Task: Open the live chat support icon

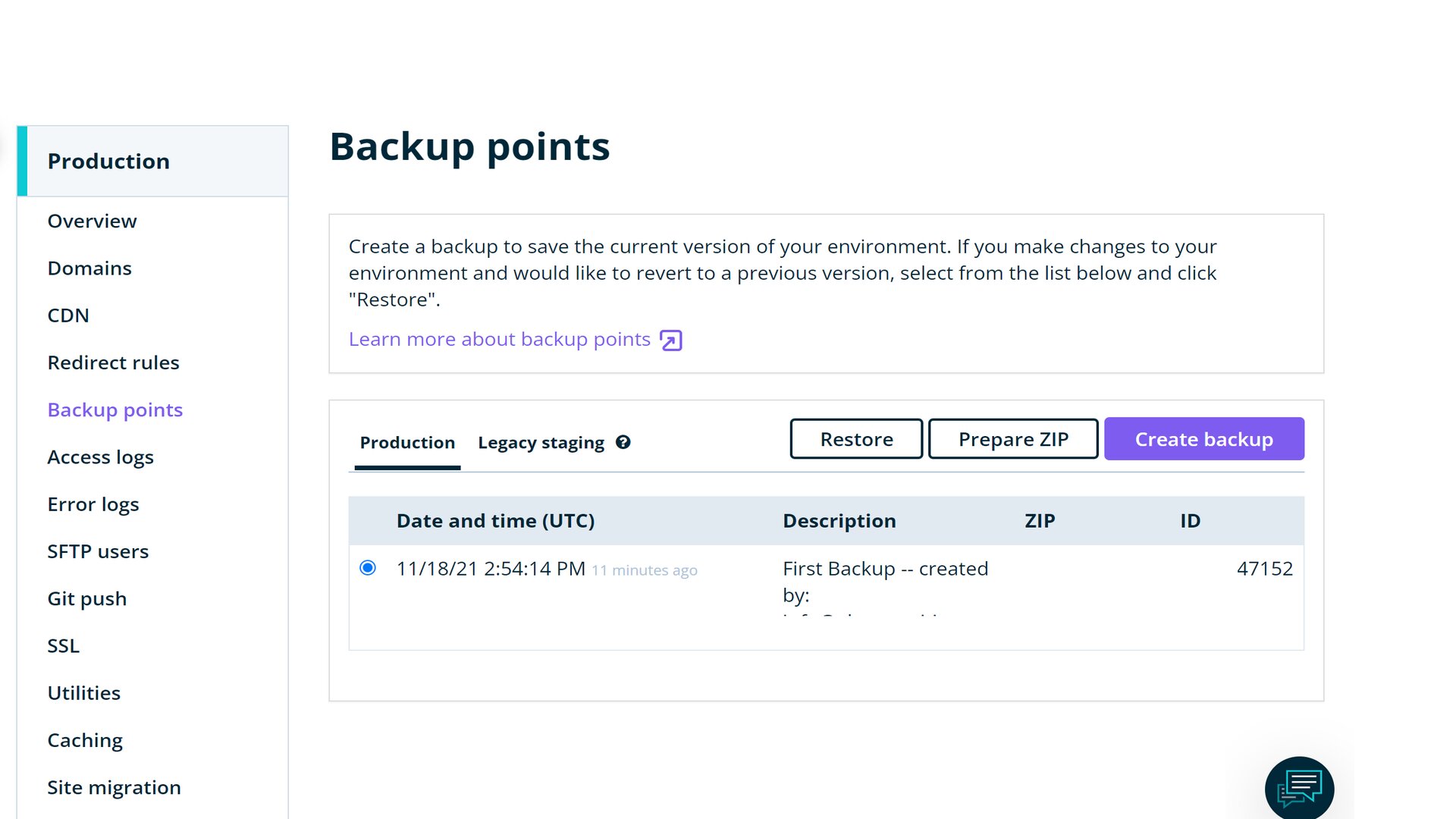Action: [1299, 789]
